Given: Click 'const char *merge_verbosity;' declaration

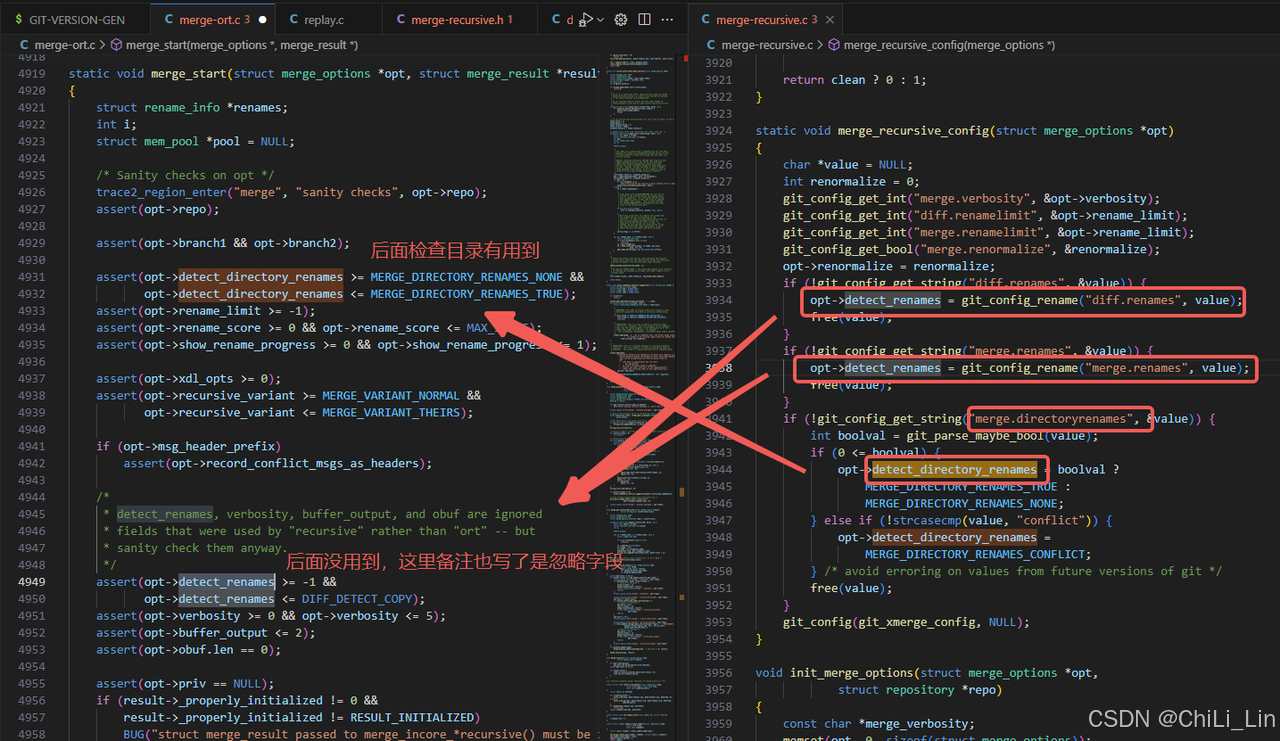Looking at the screenshot, I should (878, 724).
